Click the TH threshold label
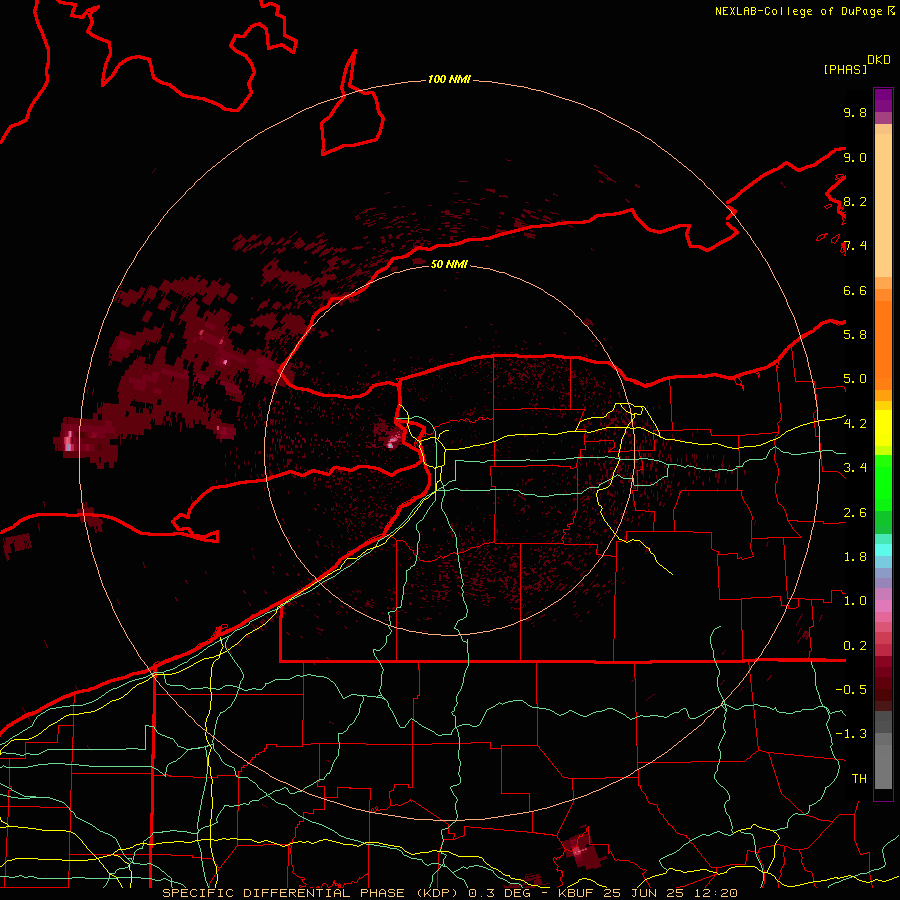 tap(859, 779)
